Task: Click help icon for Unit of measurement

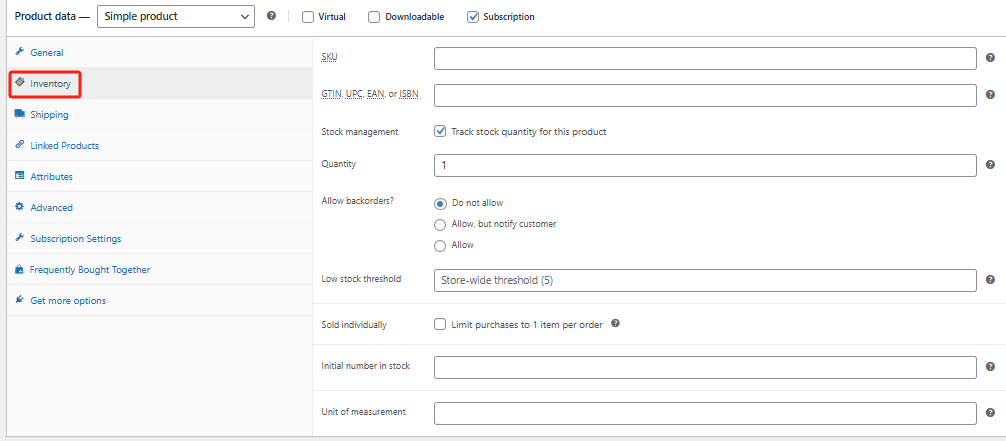Action: [x=990, y=413]
